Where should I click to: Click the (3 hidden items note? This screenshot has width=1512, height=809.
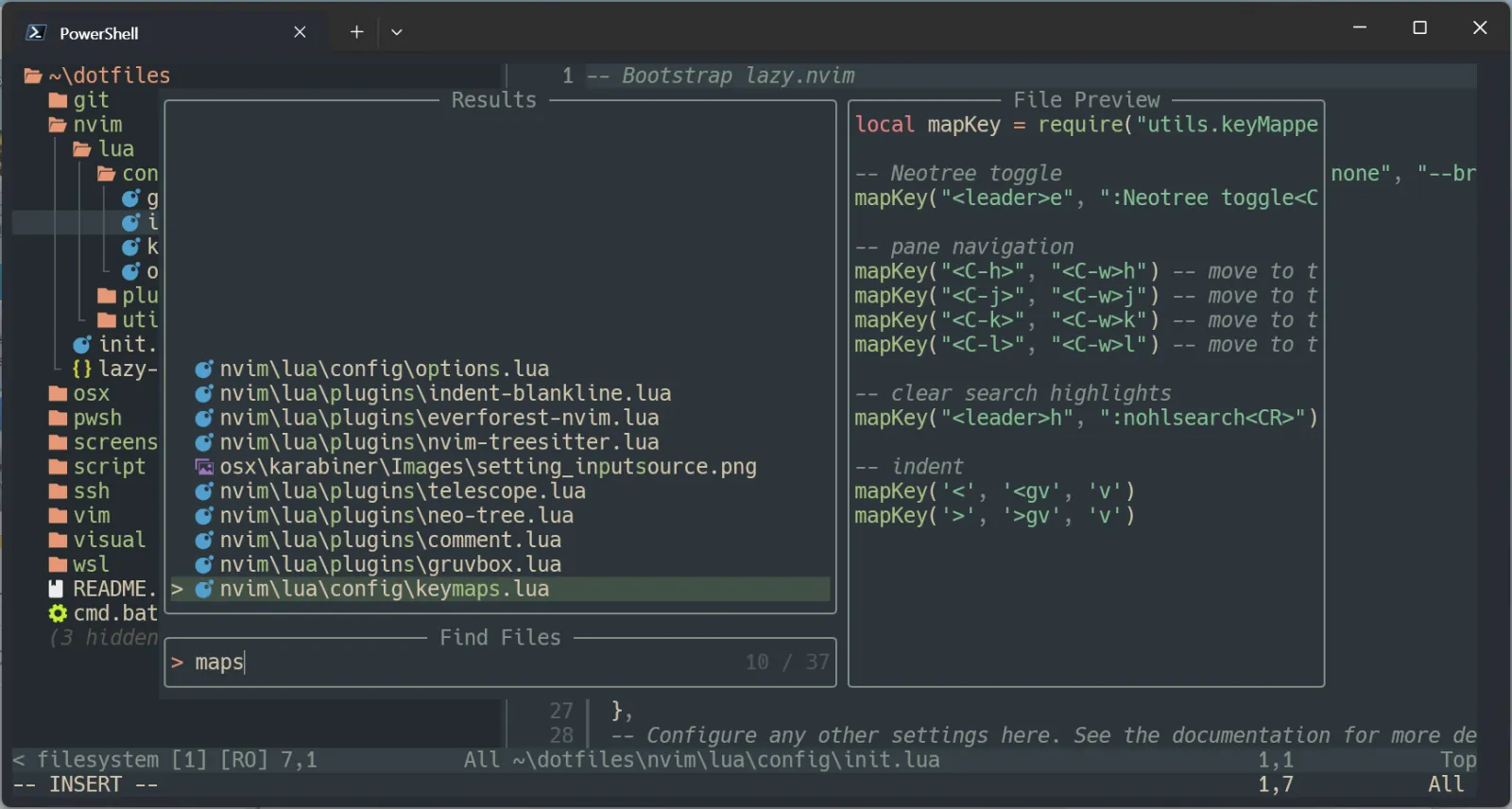(103, 638)
